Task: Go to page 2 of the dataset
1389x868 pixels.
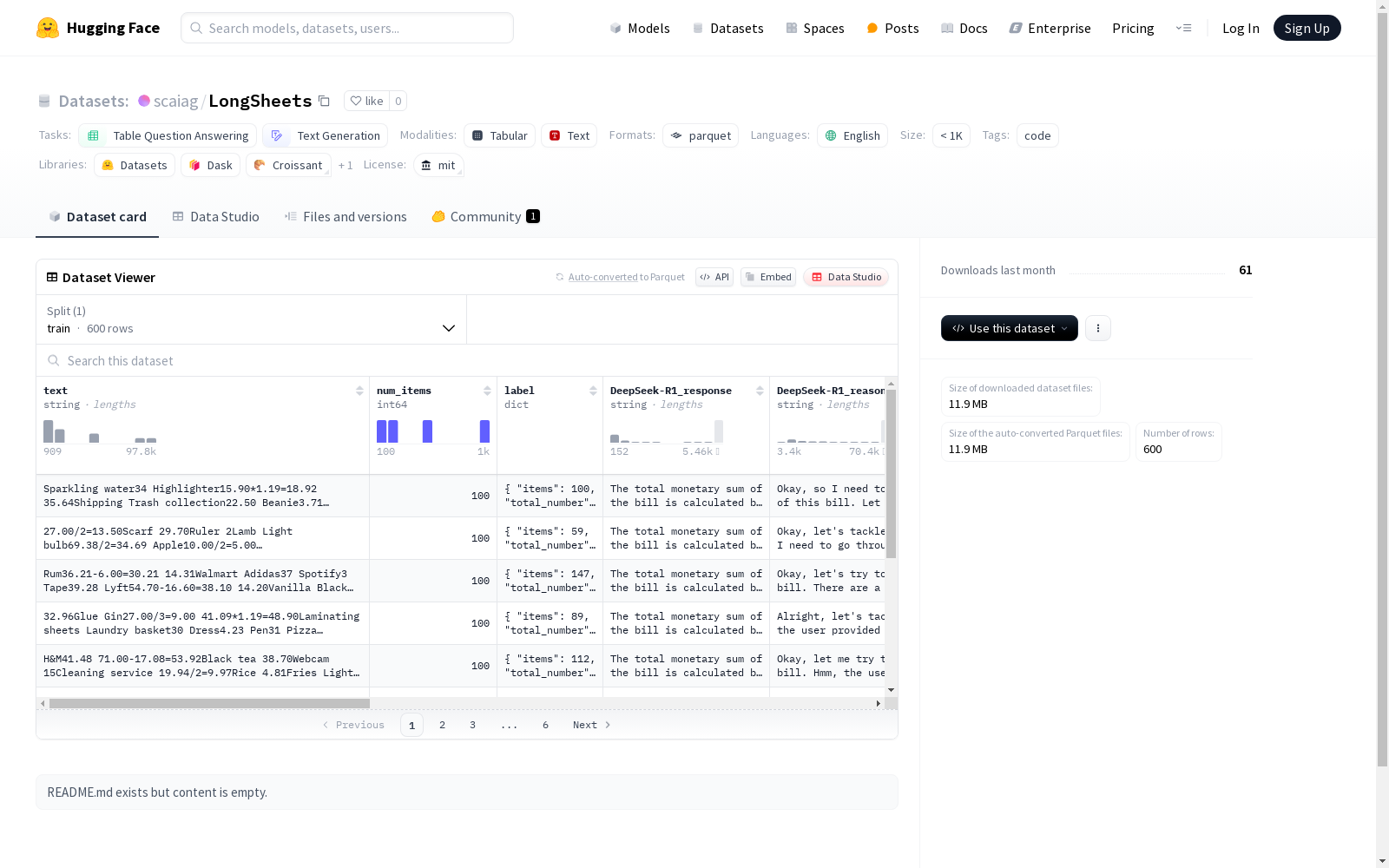Action: coord(442,725)
